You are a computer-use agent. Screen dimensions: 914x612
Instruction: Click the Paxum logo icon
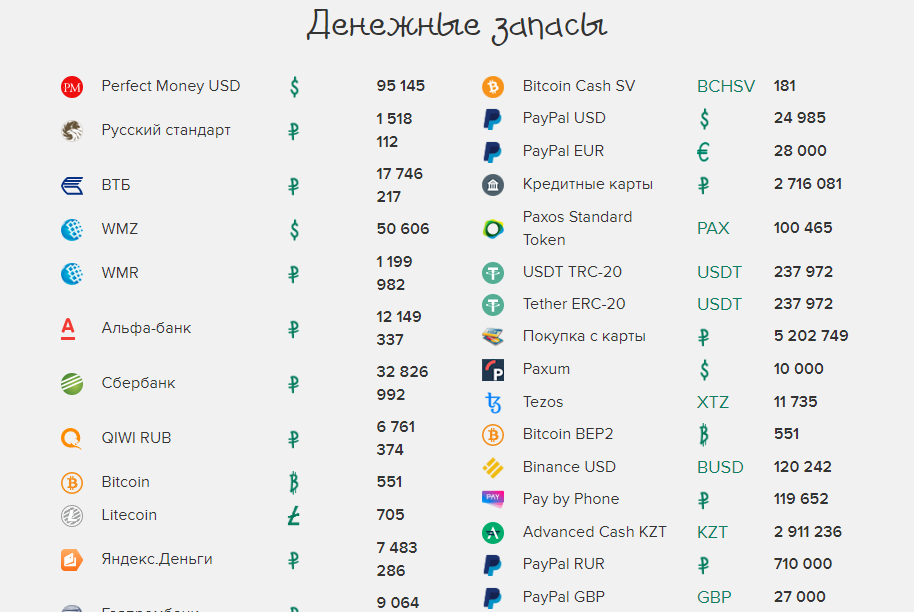point(493,370)
